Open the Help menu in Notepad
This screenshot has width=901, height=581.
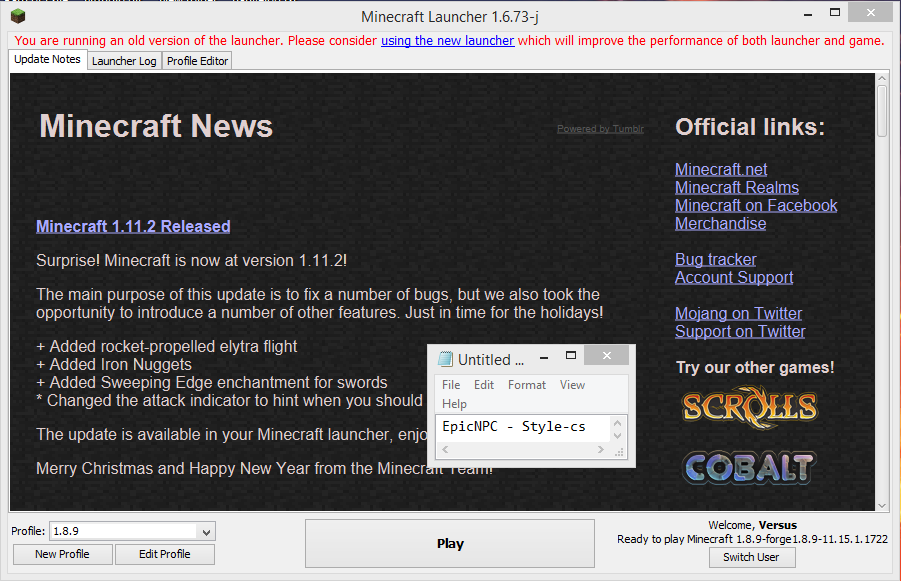tap(454, 404)
